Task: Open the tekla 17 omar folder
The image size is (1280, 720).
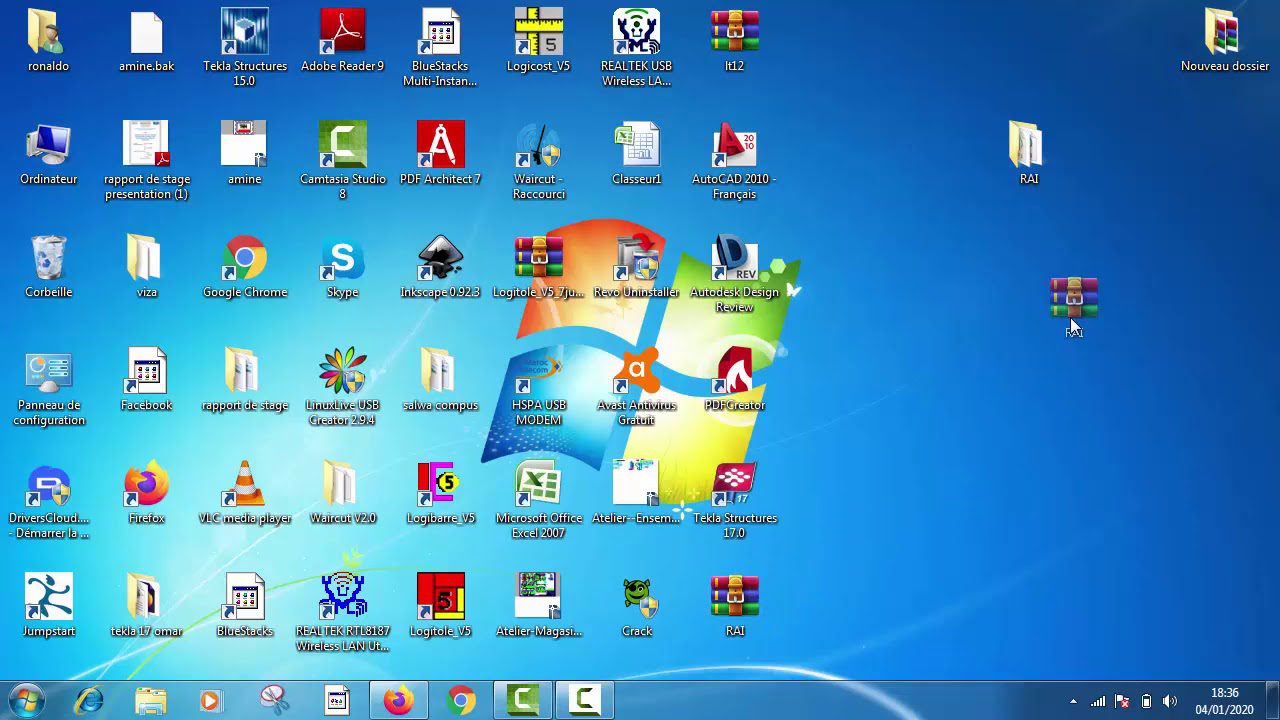Action: pos(146,598)
